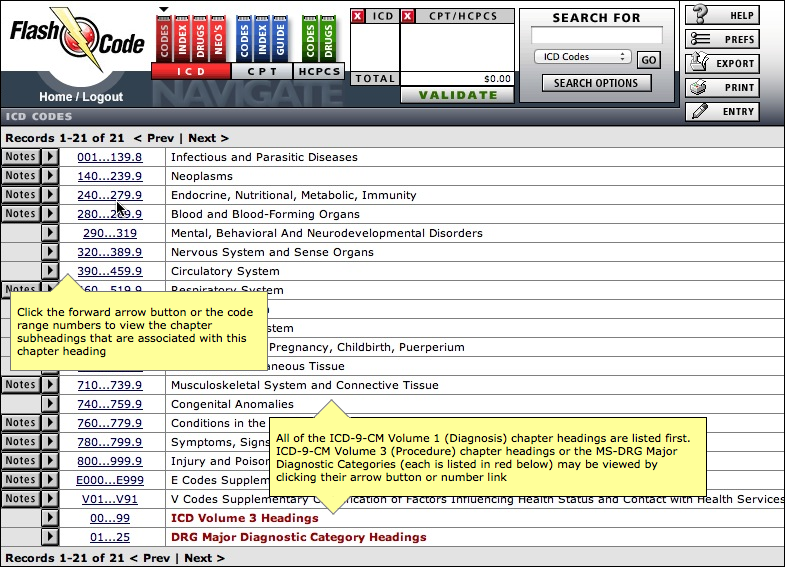Viewport: 785px width, 567px height.
Task: Click the VALIDATE button
Action: (458, 95)
